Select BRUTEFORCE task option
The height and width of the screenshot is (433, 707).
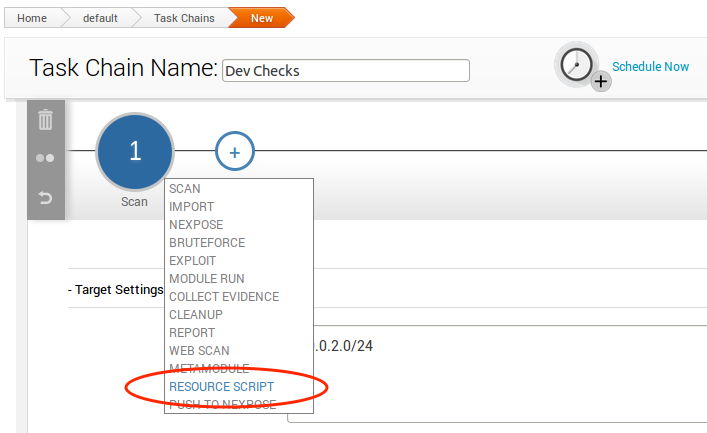pyautogui.click(x=207, y=242)
